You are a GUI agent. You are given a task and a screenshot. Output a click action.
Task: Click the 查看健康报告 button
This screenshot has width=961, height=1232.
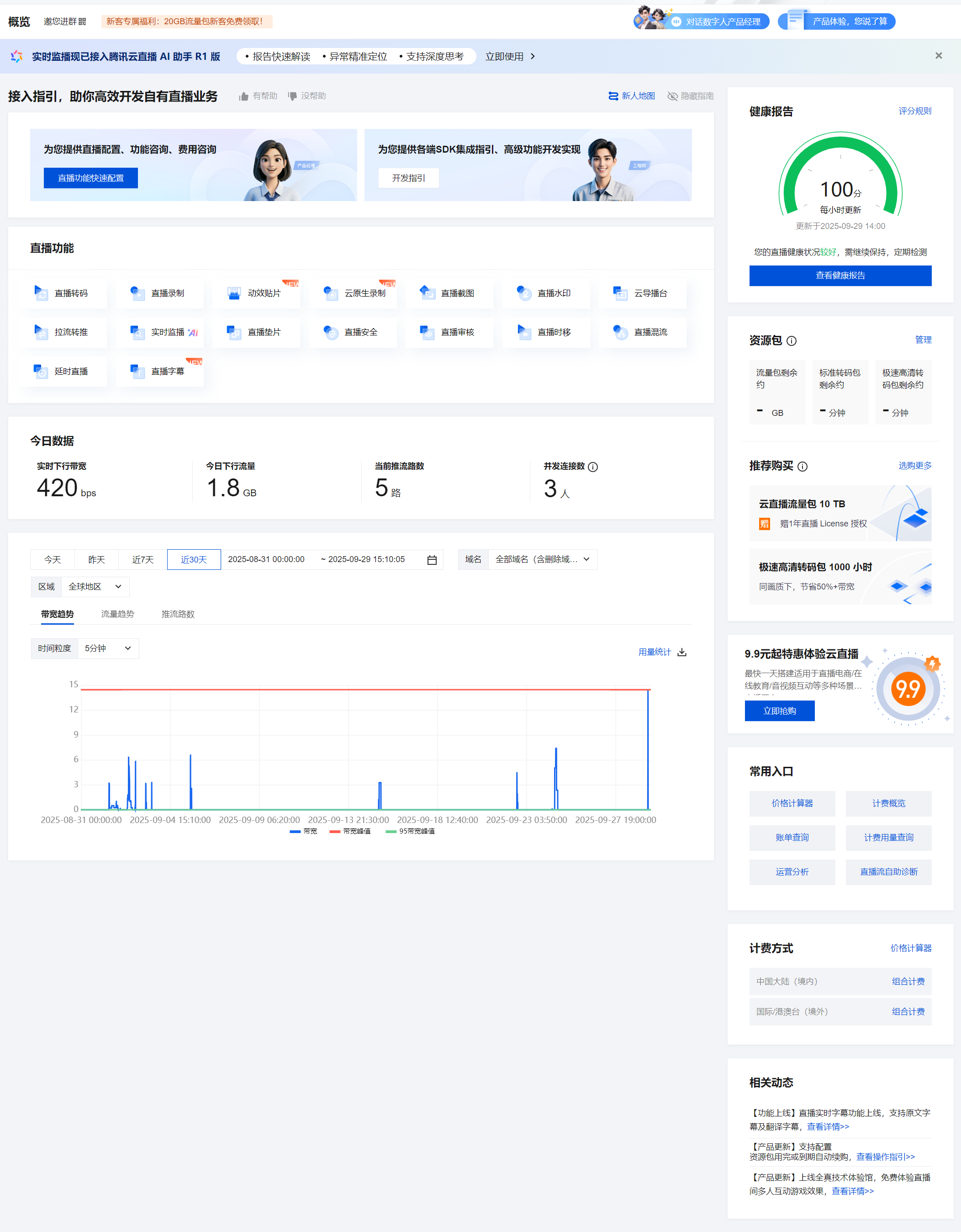pyautogui.click(x=840, y=275)
